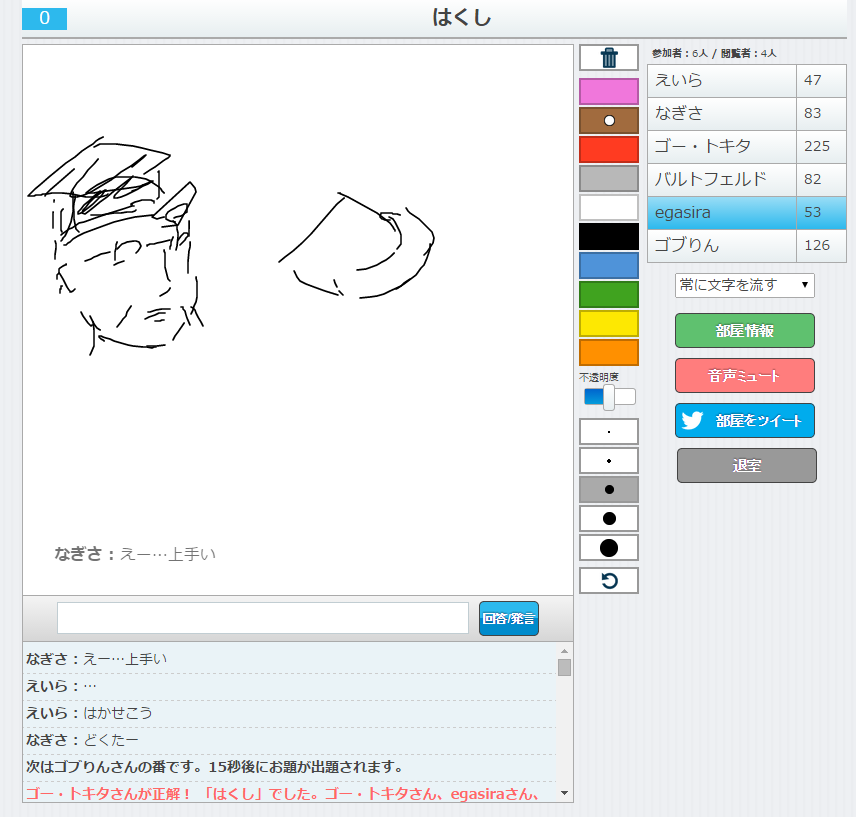Click the red ゴー・トキタさんが正解 message
Viewport: 856px width, 817px height.
click(282, 794)
